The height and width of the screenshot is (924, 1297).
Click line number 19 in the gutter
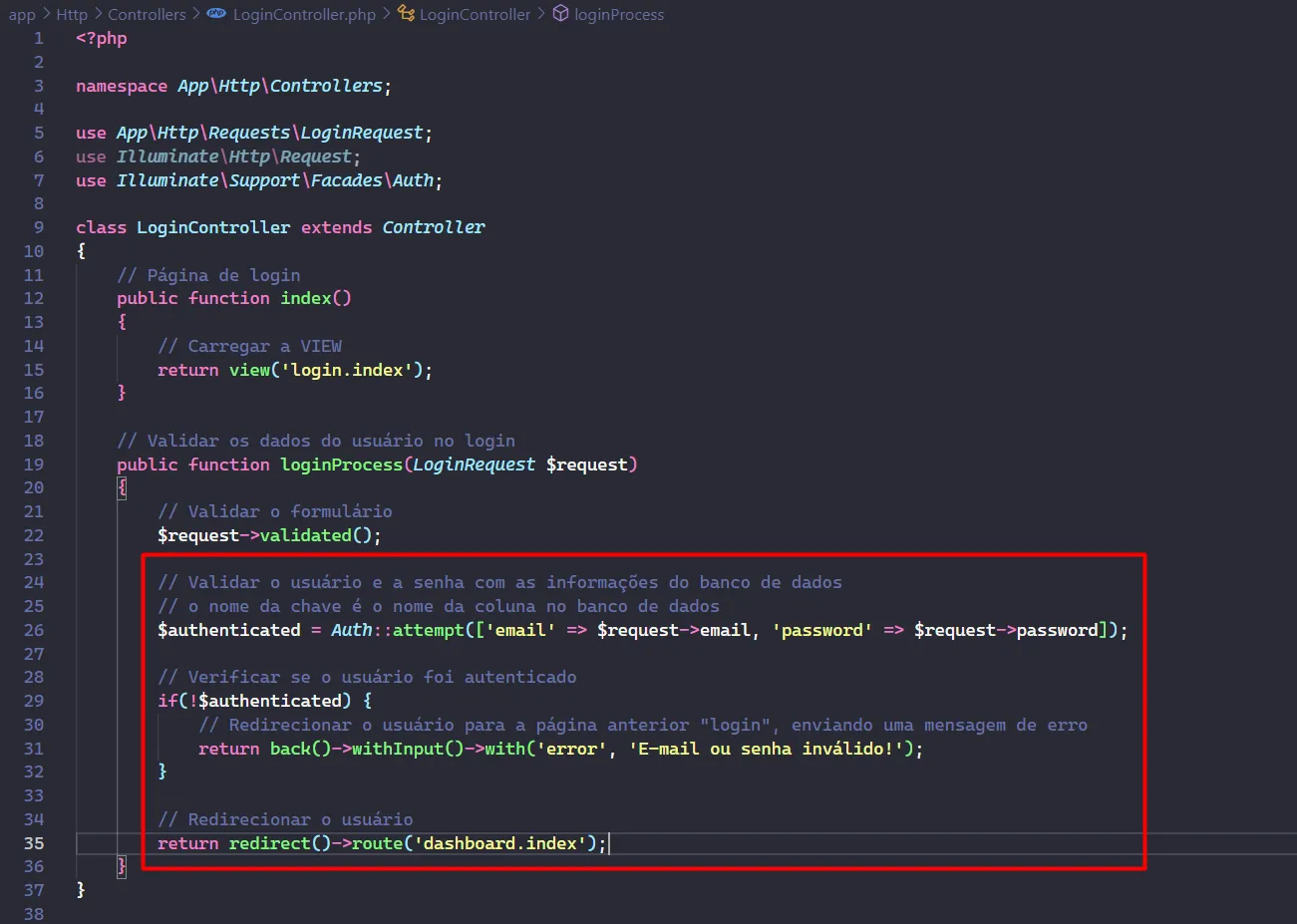pos(34,464)
